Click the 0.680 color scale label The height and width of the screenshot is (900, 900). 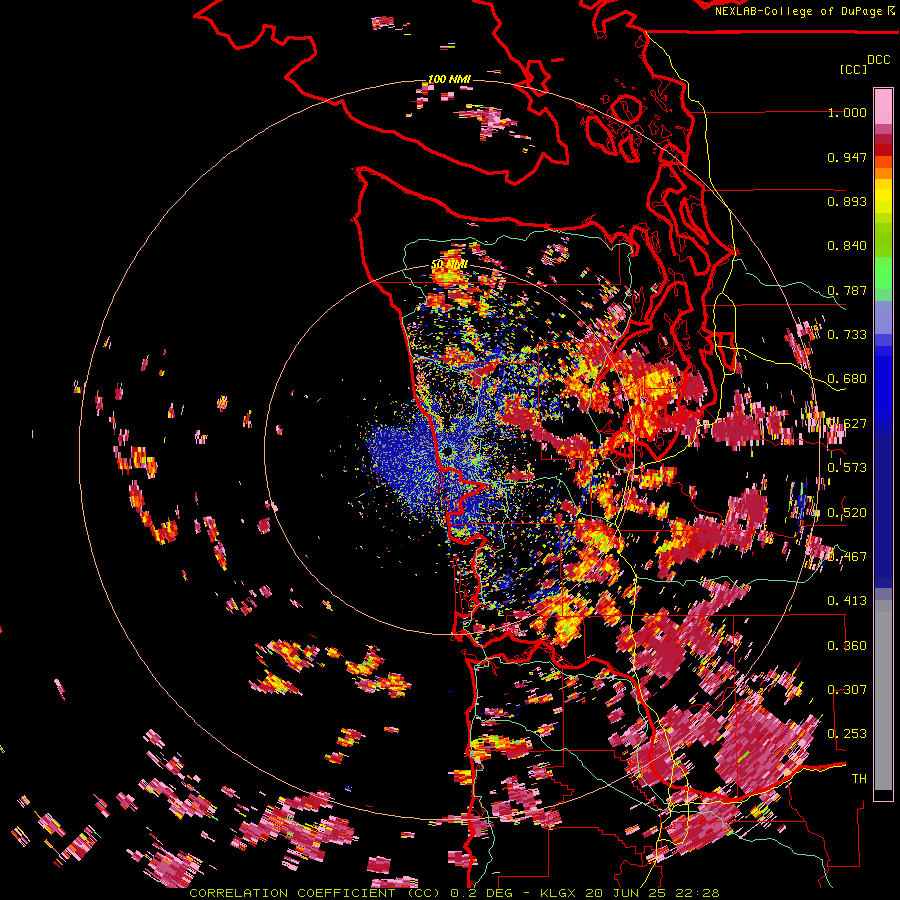847,379
